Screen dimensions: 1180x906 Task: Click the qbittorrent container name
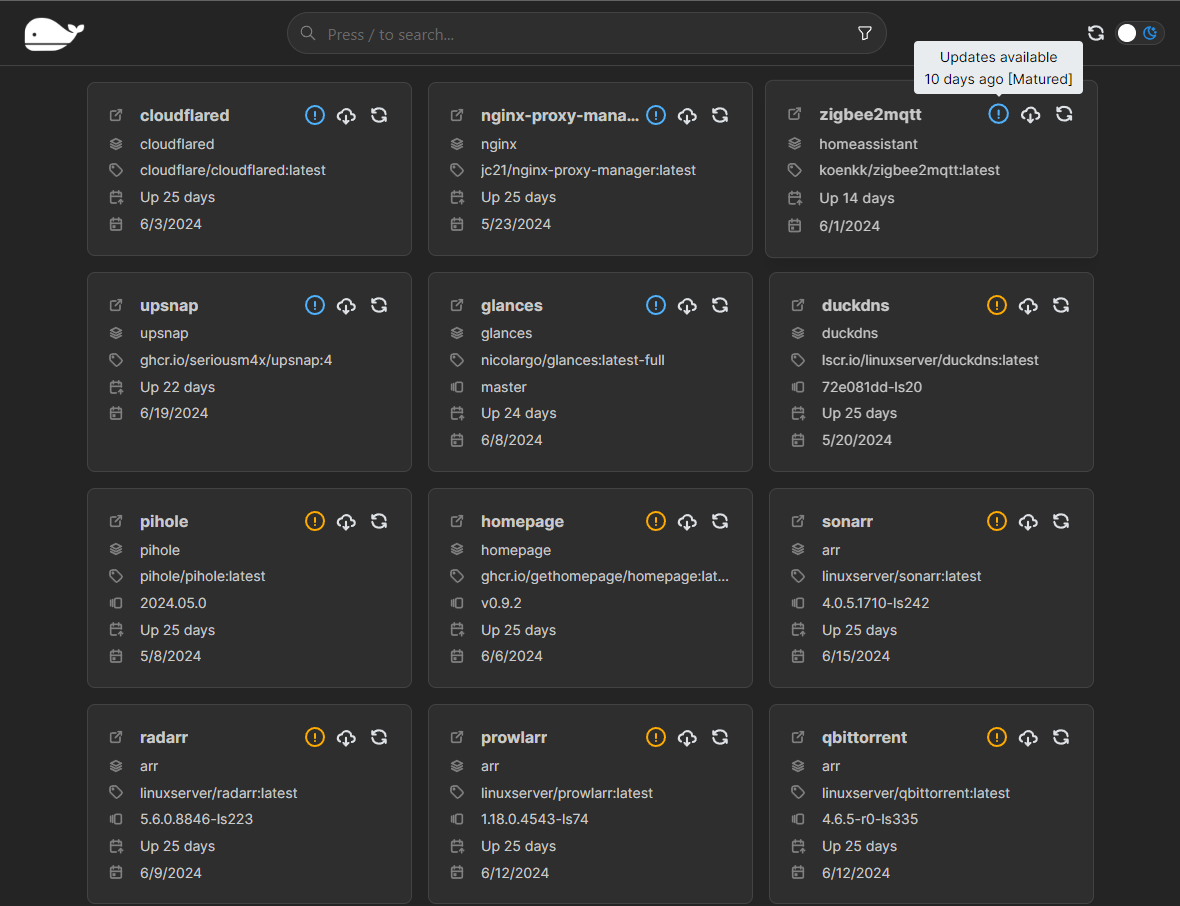tap(864, 737)
